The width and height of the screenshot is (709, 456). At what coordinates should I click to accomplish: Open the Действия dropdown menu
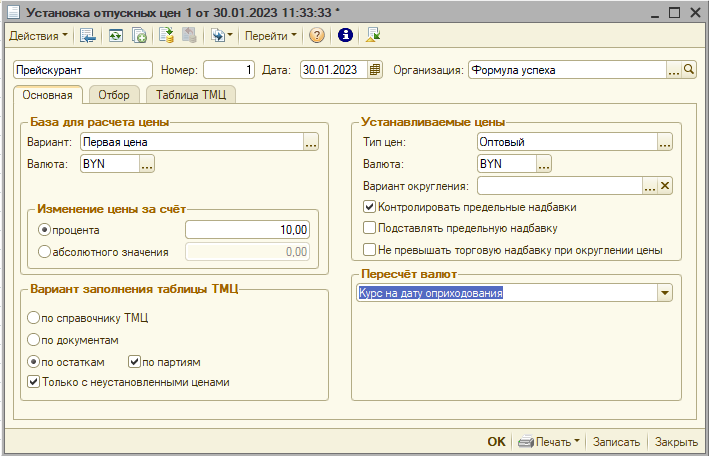(38, 35)
